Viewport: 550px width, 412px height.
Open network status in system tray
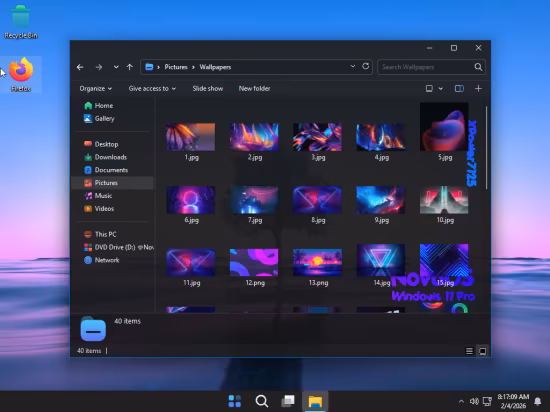[x=487, y=401]
